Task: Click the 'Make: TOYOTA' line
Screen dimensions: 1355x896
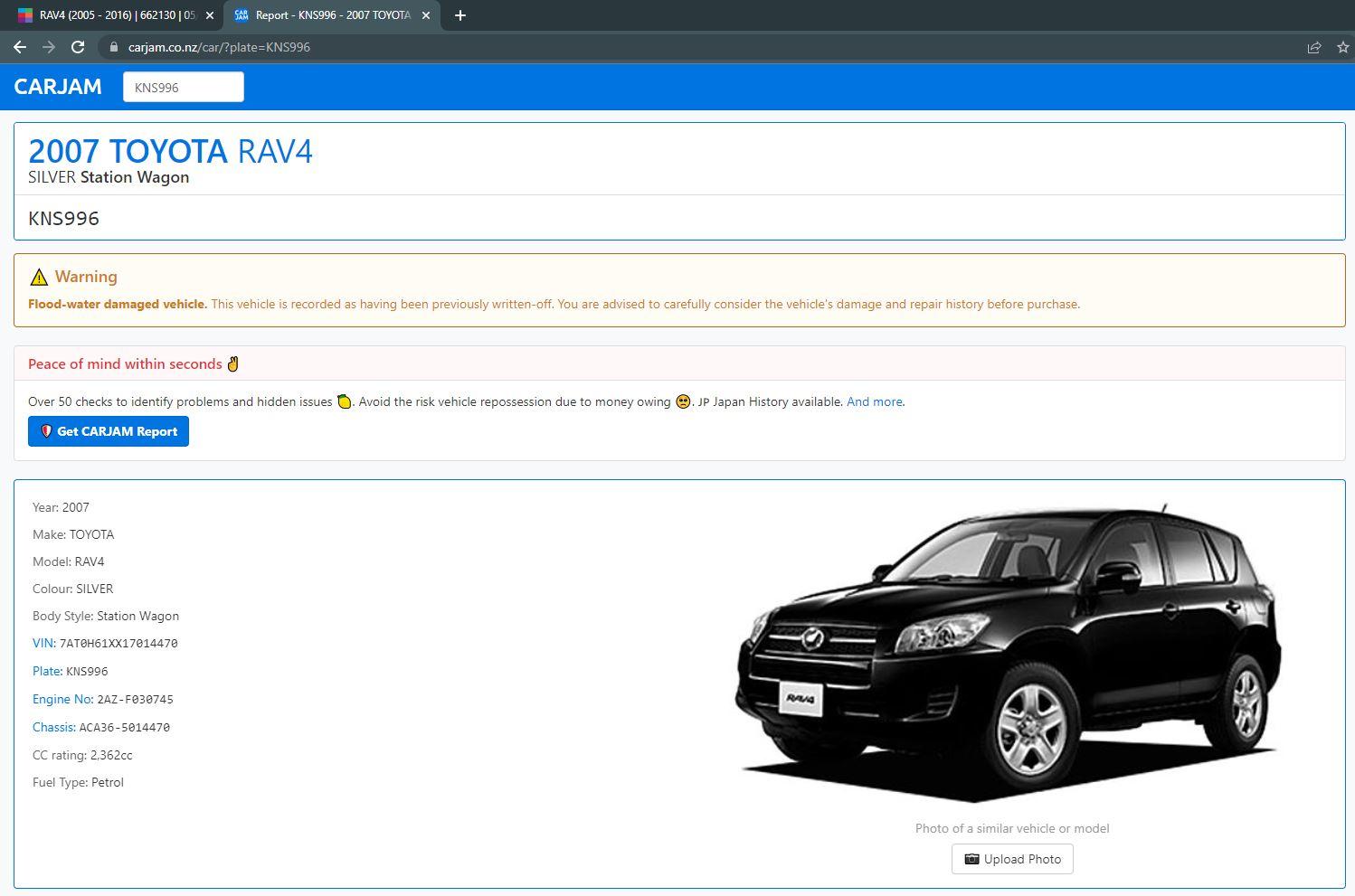Action: [x=73, y=534]
